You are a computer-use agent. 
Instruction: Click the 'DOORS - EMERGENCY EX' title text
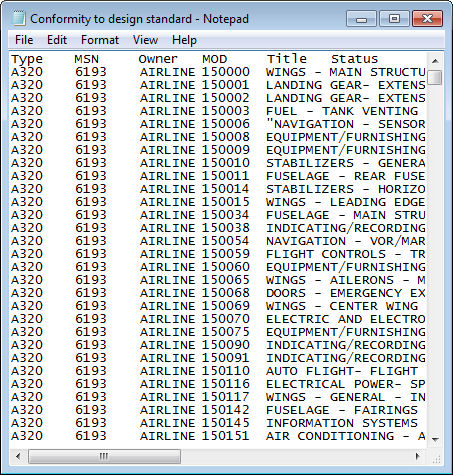point(346,293)
